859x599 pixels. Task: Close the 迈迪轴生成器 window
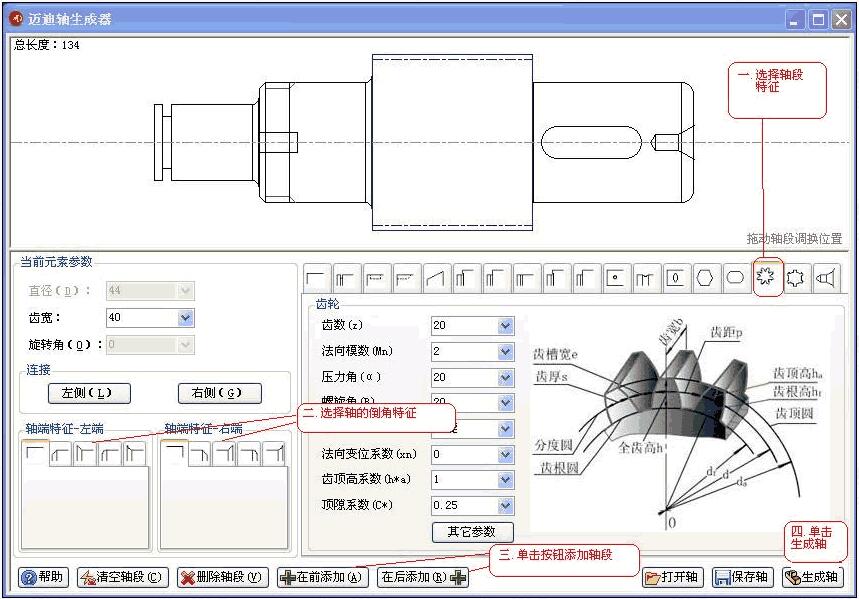841,20
